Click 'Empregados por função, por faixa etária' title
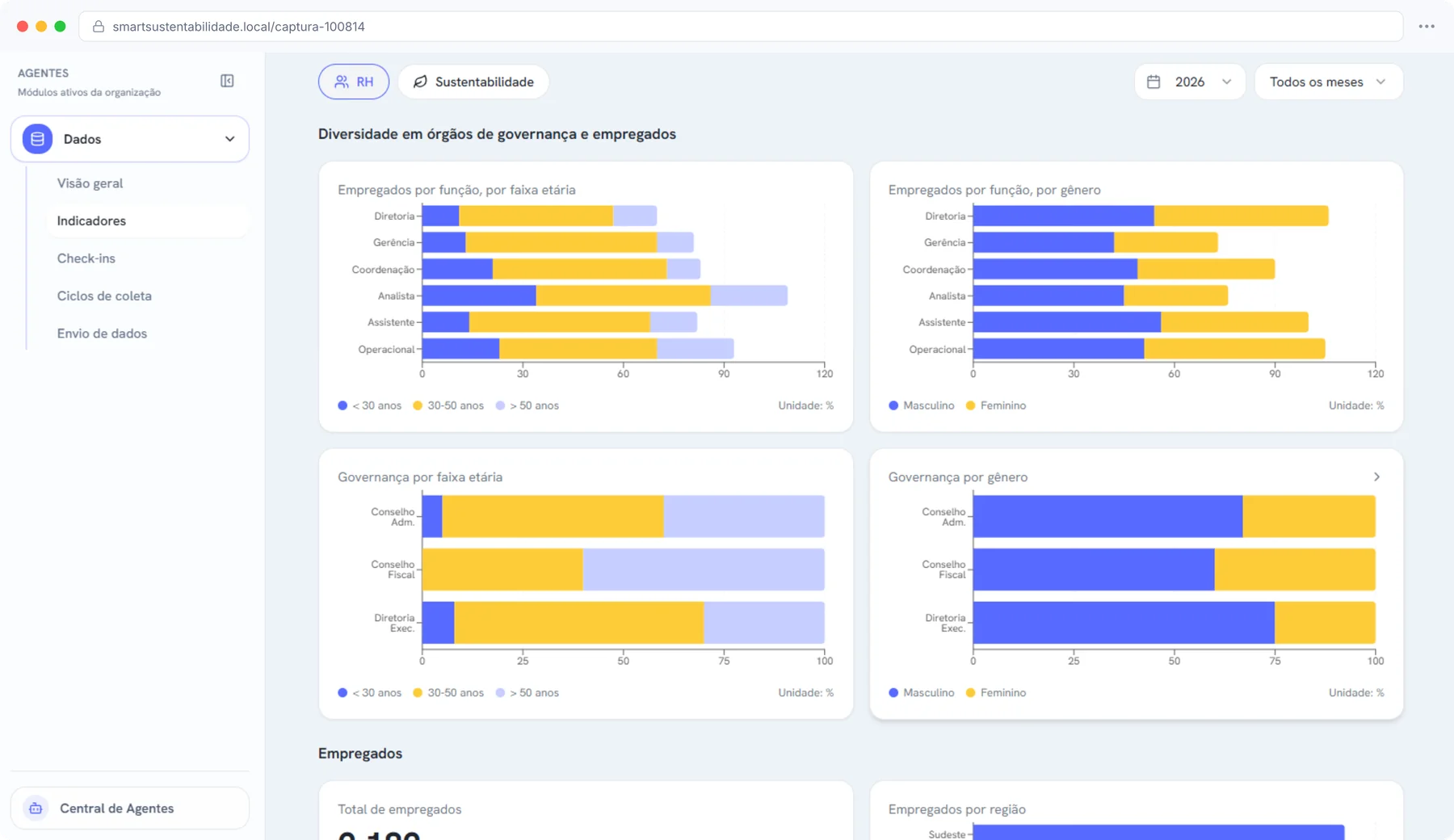The width and height of the screenshot is (1454, 840). [456, 190]
